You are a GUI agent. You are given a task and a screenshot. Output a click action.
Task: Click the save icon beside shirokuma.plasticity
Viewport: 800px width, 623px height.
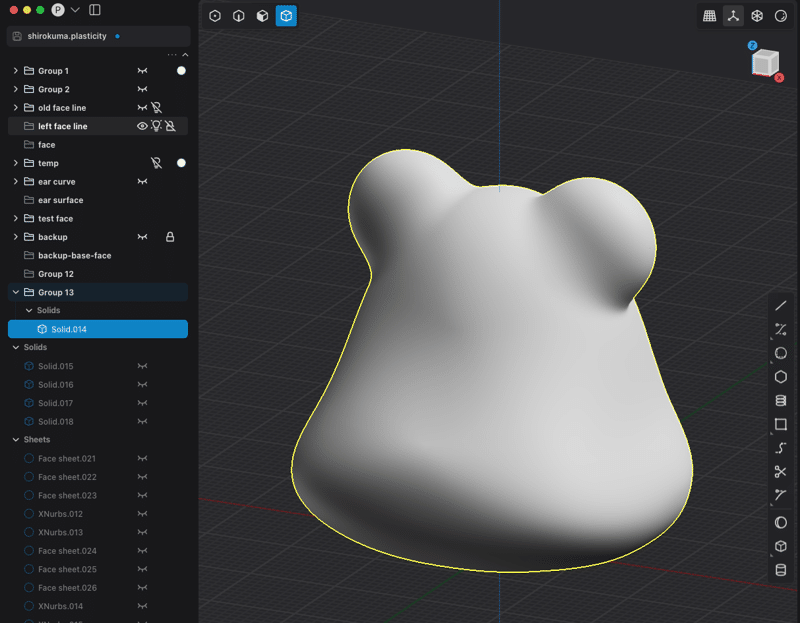coord(17,36)
